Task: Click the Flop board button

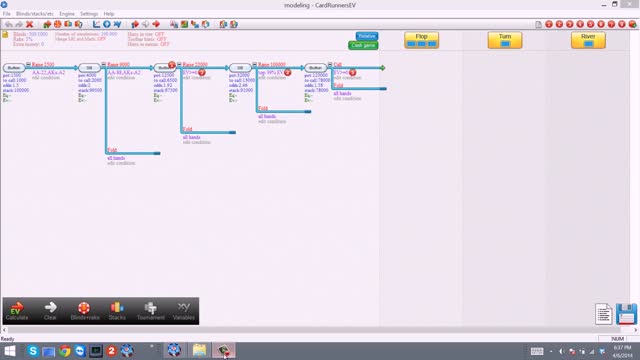Action: coord(422,40)
